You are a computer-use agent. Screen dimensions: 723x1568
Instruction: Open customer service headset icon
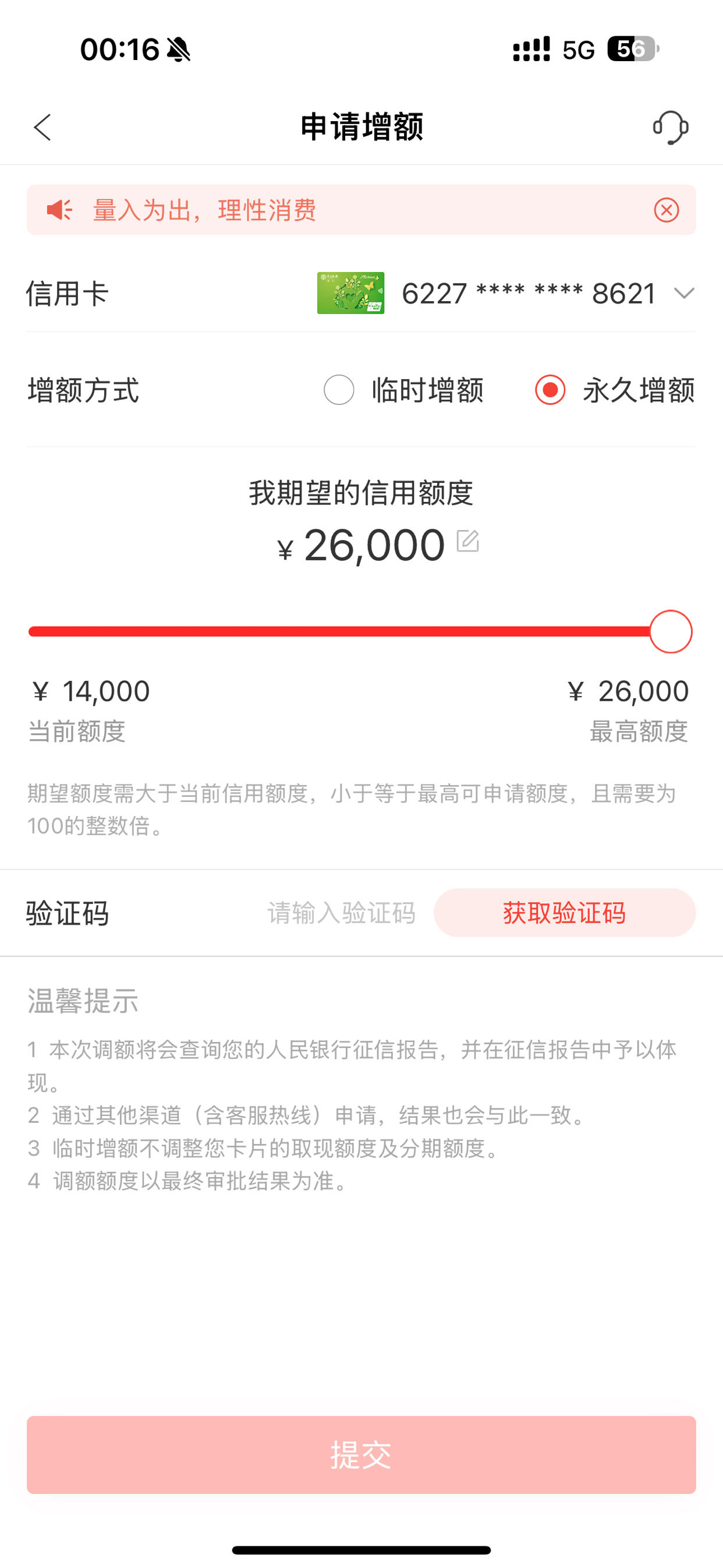pos(670,127)
